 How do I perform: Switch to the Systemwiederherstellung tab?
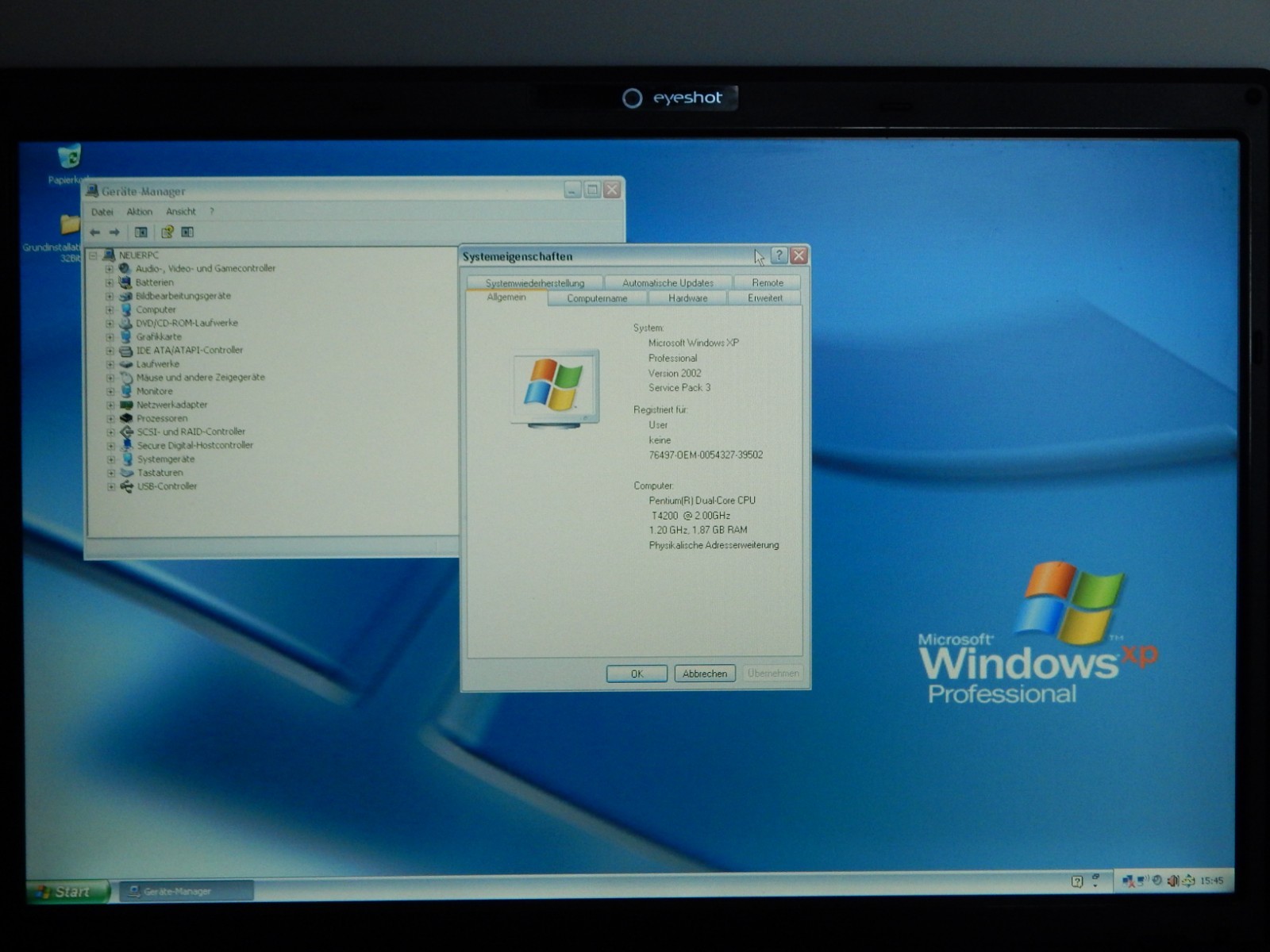pyautogui.click(x=535, y=282)
